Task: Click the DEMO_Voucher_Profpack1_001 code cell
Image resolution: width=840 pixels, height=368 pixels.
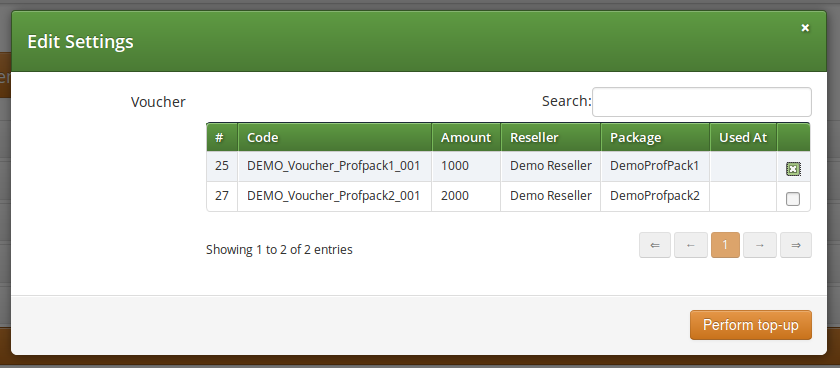Action: [335, 166]
